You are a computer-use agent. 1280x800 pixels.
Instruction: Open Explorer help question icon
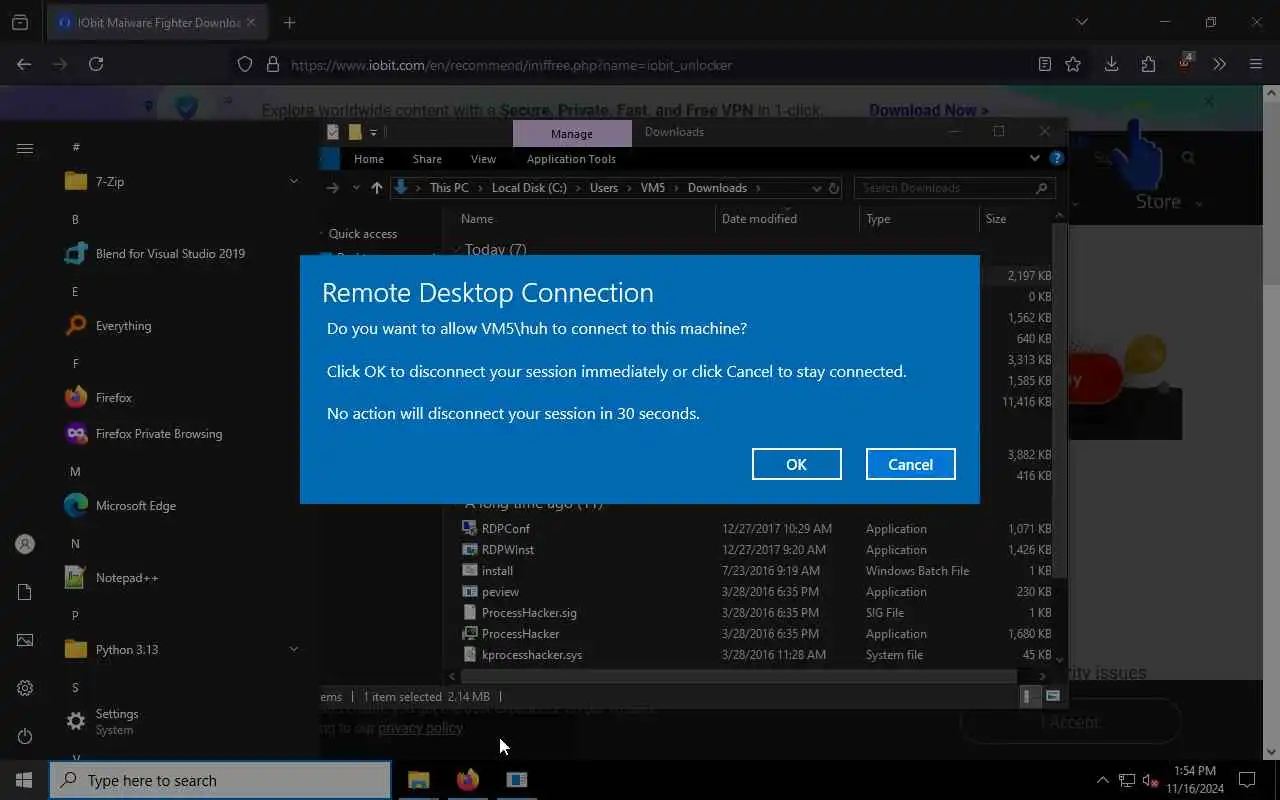tap(1056, 158)
